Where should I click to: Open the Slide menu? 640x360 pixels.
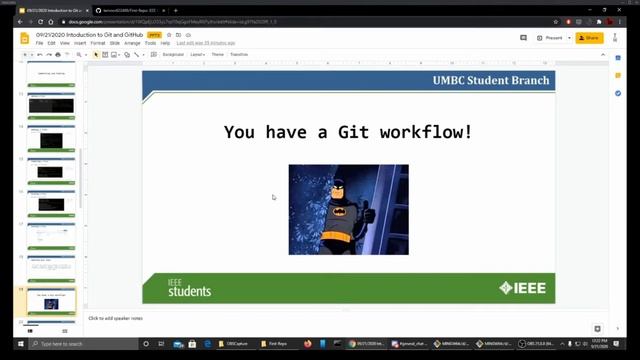(115, 43)
